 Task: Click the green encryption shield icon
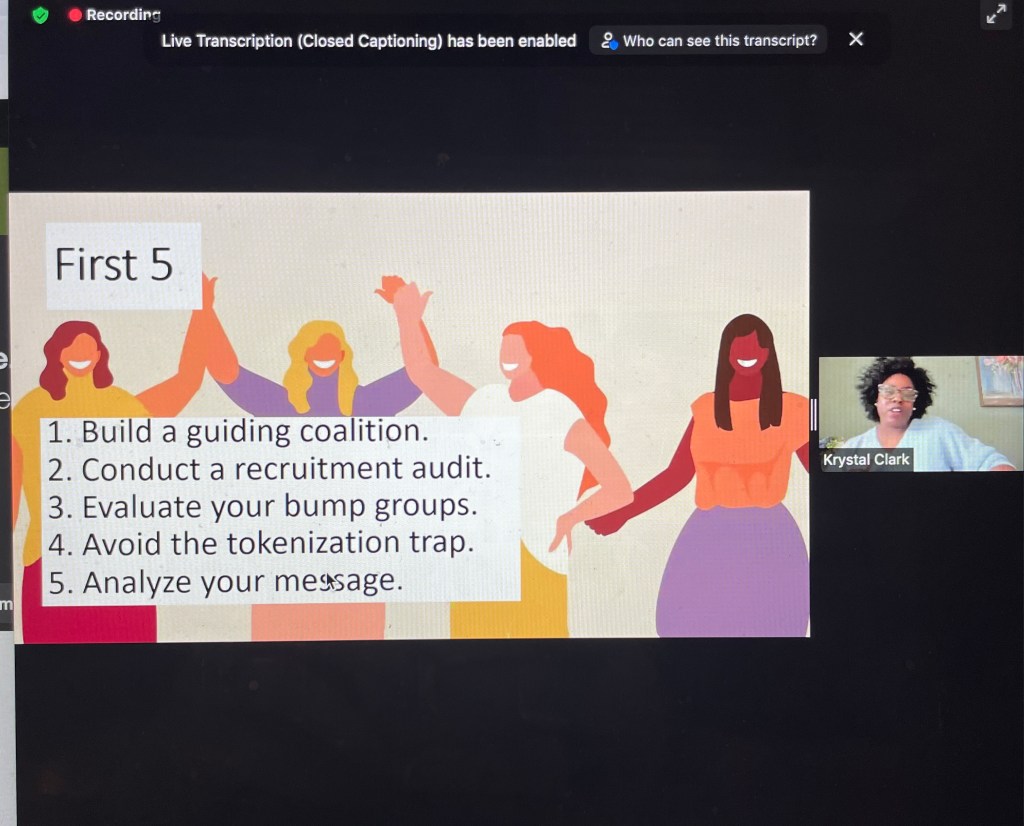click(40, 15)
